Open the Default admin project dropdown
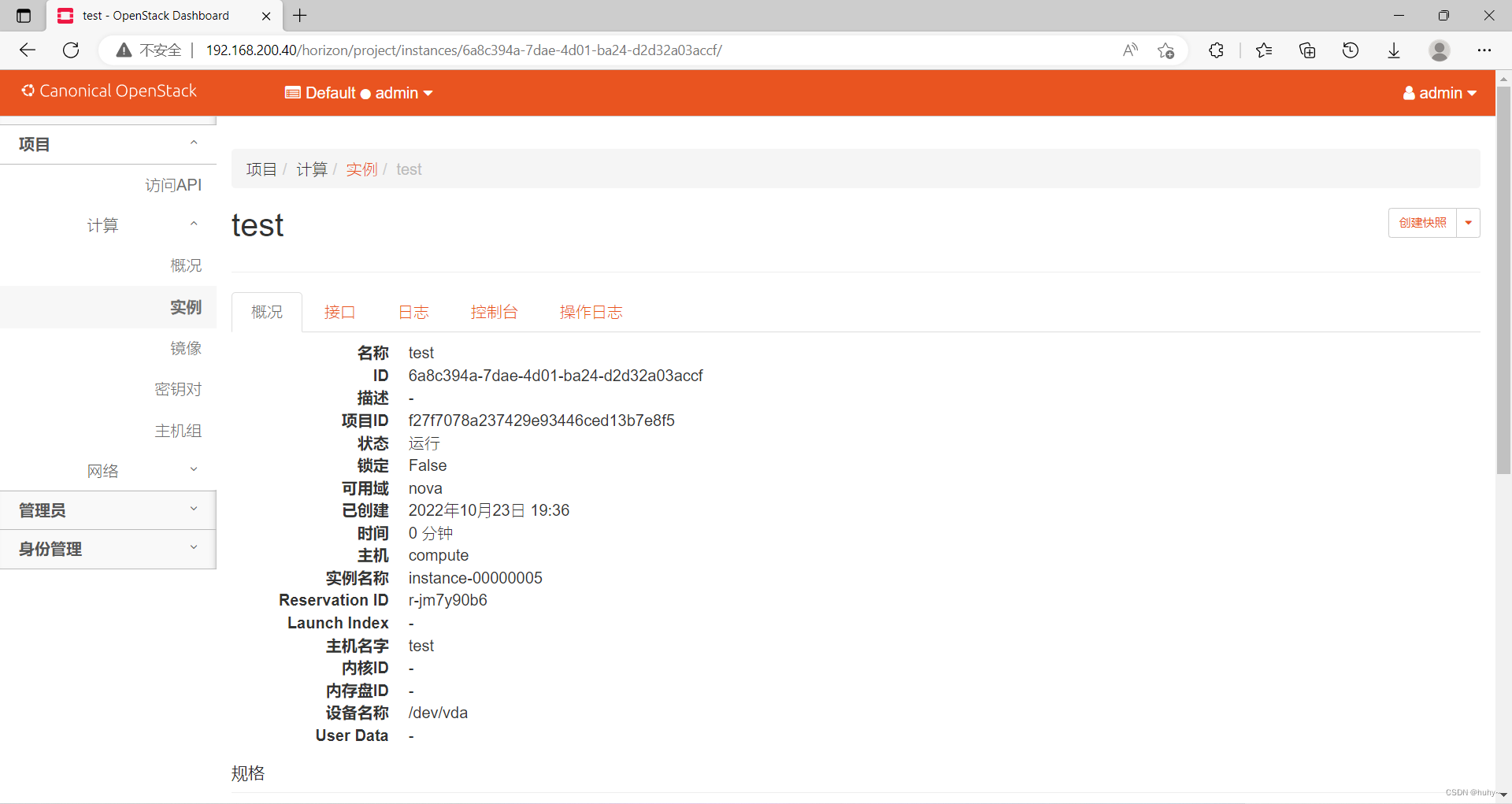 (359, 93)
